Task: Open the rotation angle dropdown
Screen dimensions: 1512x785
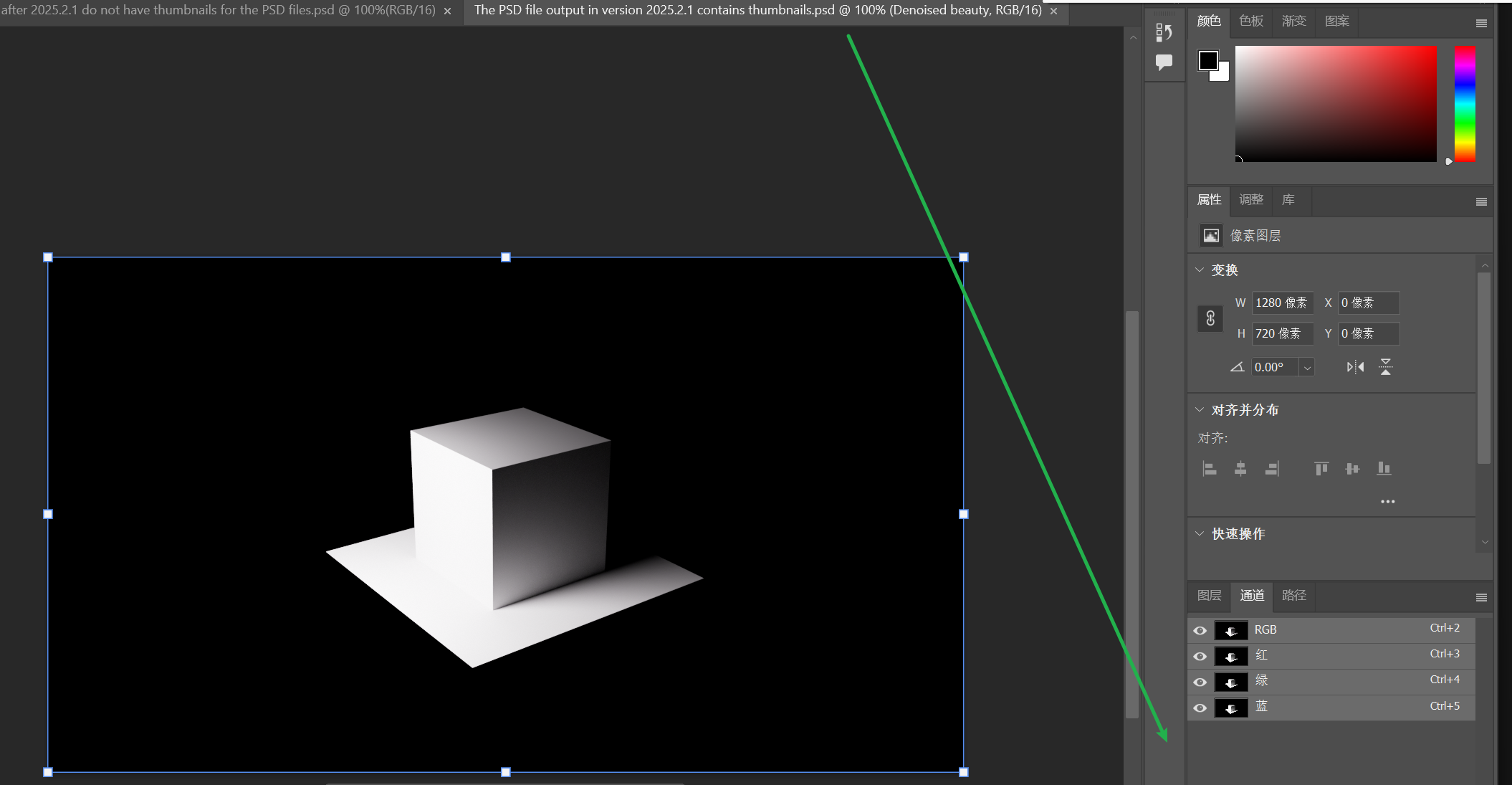Action: pyautogui.click(x=1307, y=368)
